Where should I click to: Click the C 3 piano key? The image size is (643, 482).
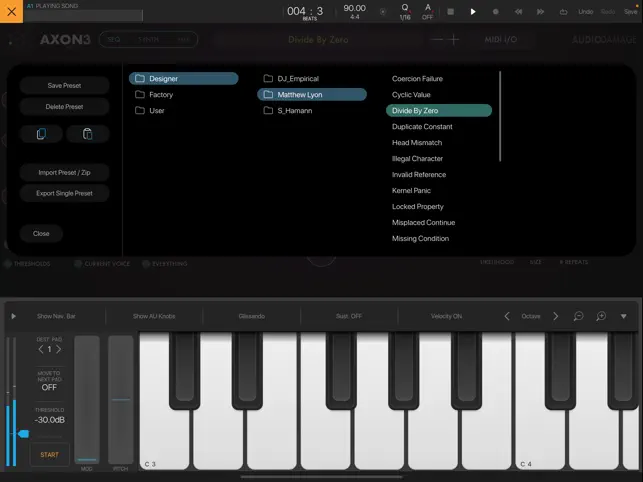pyautogui.click(x=164, y=439)
